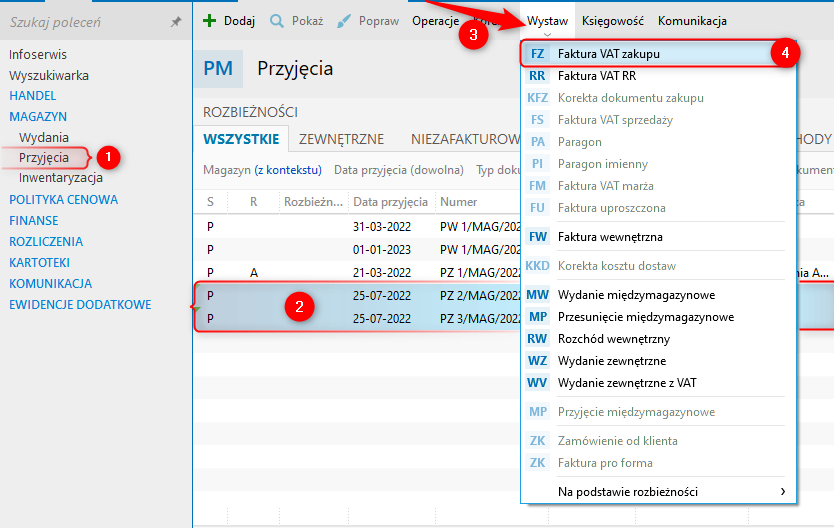Click the WV Wydanie zewnętrzne z VAT icon

(x=537, y=383)
